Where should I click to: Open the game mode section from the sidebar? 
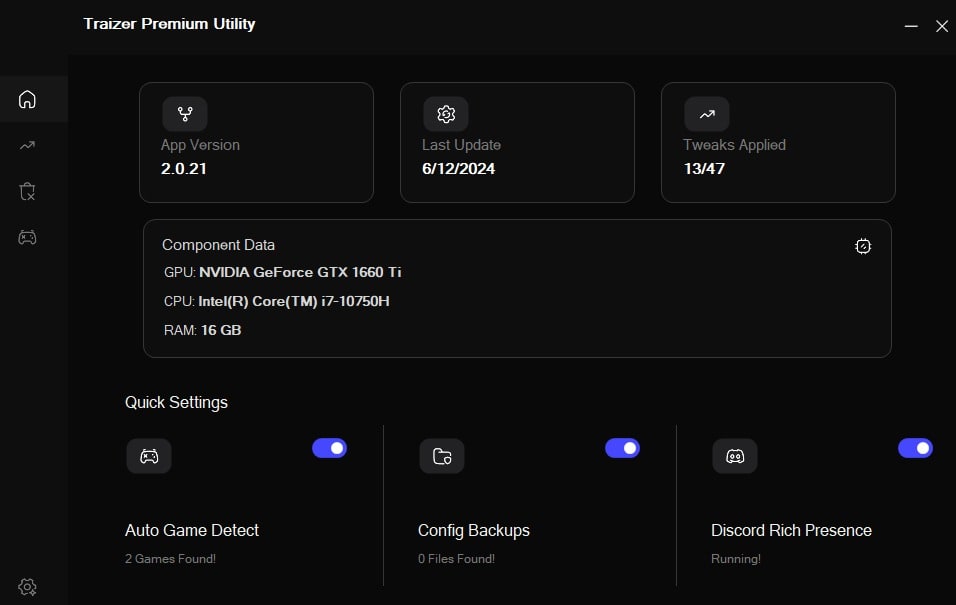[x=26, y=237]
